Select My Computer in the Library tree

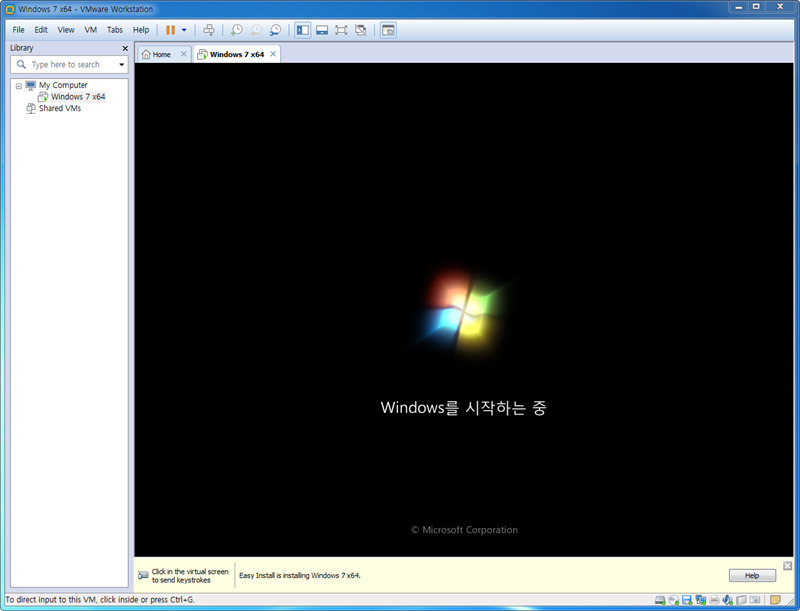pyautogui.click(x=63, y=85)
